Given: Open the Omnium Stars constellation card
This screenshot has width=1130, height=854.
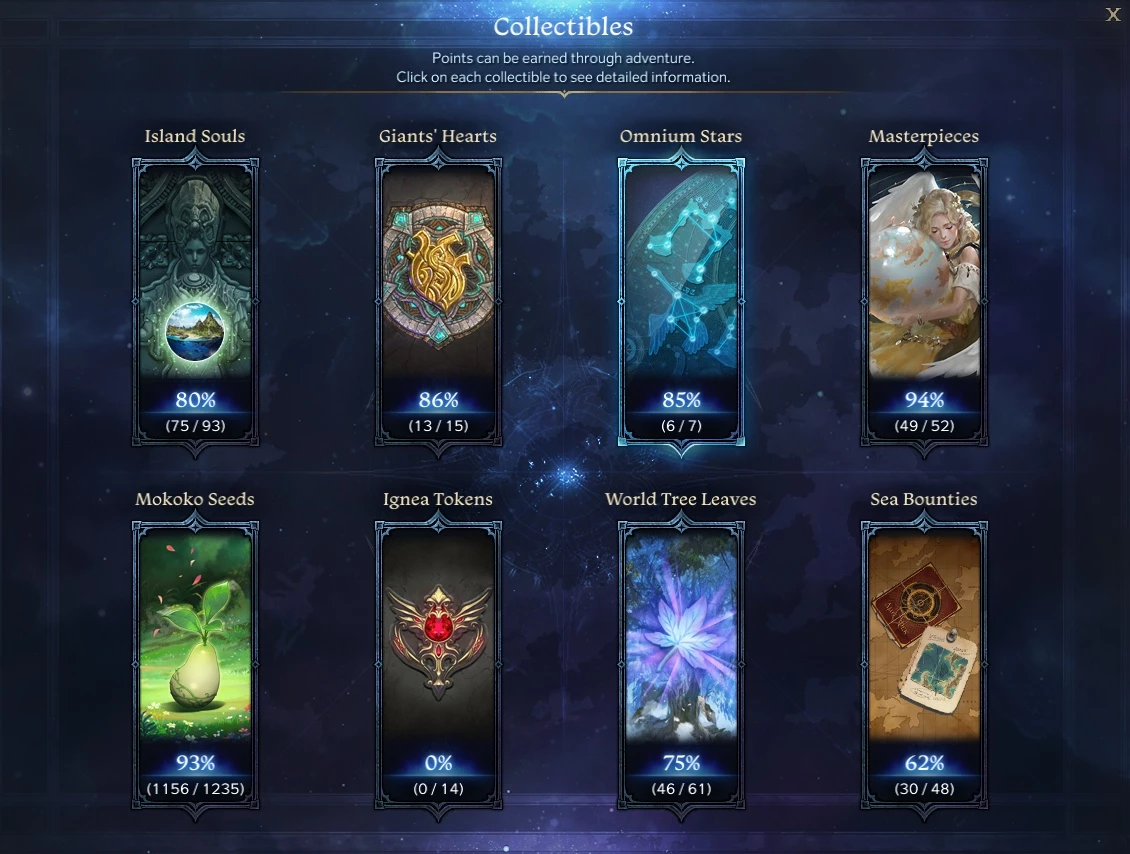Looking at the screenshot, I should click(681, 303).
